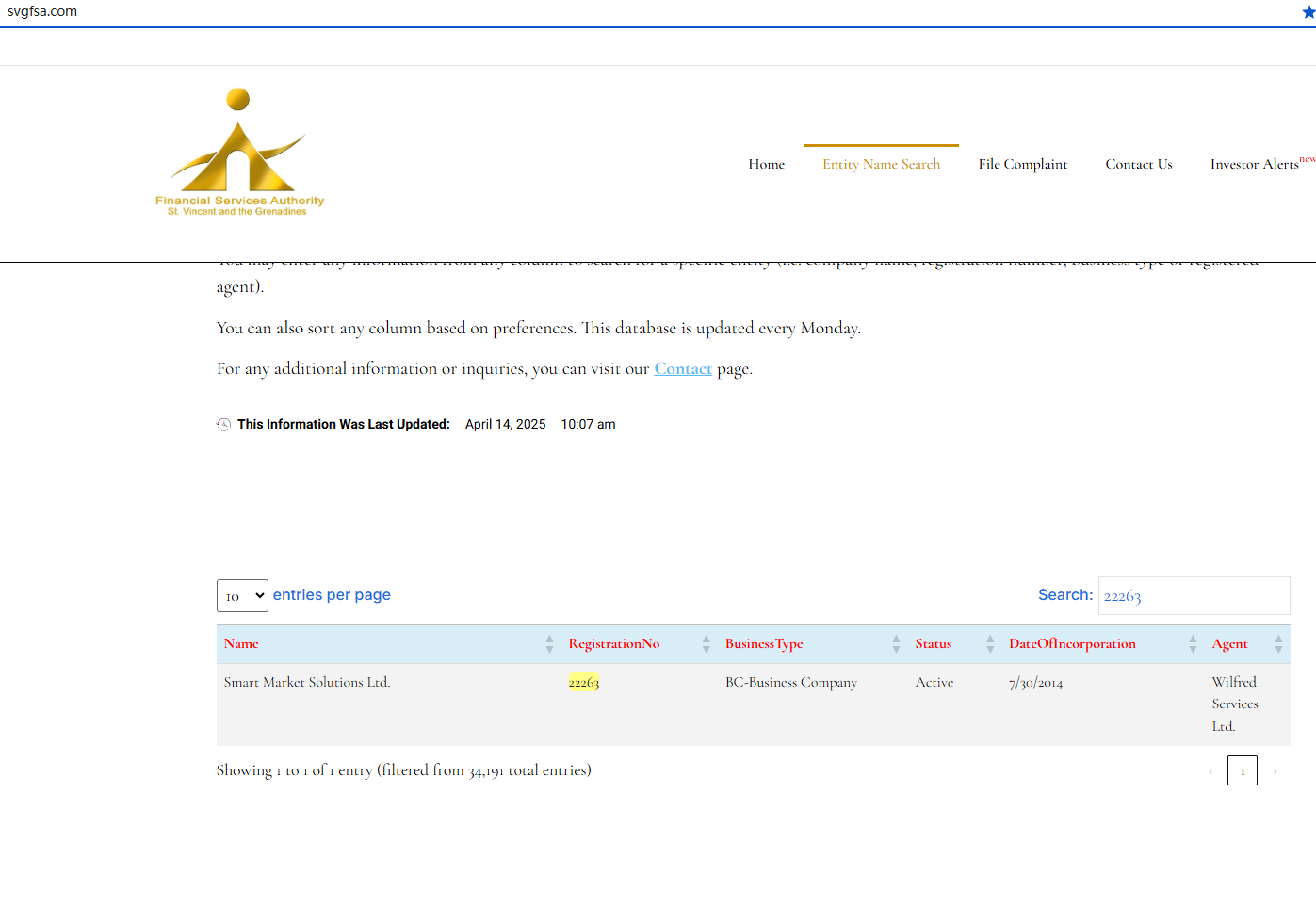
Task: Click the 7/30/2014 incorporation date cell
Action: (1036, 683)
